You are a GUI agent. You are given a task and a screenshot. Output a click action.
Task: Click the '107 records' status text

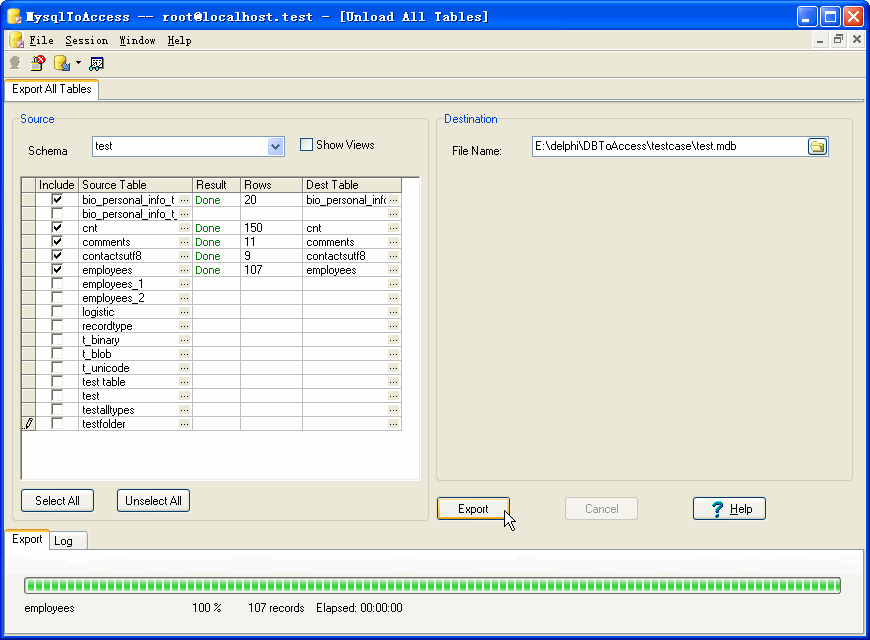coord(276,608)
